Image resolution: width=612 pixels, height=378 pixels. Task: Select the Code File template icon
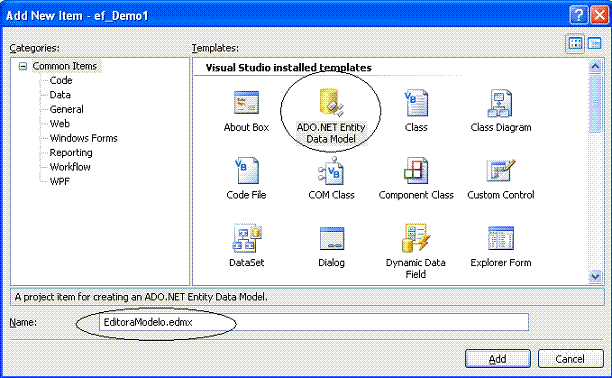246,171
